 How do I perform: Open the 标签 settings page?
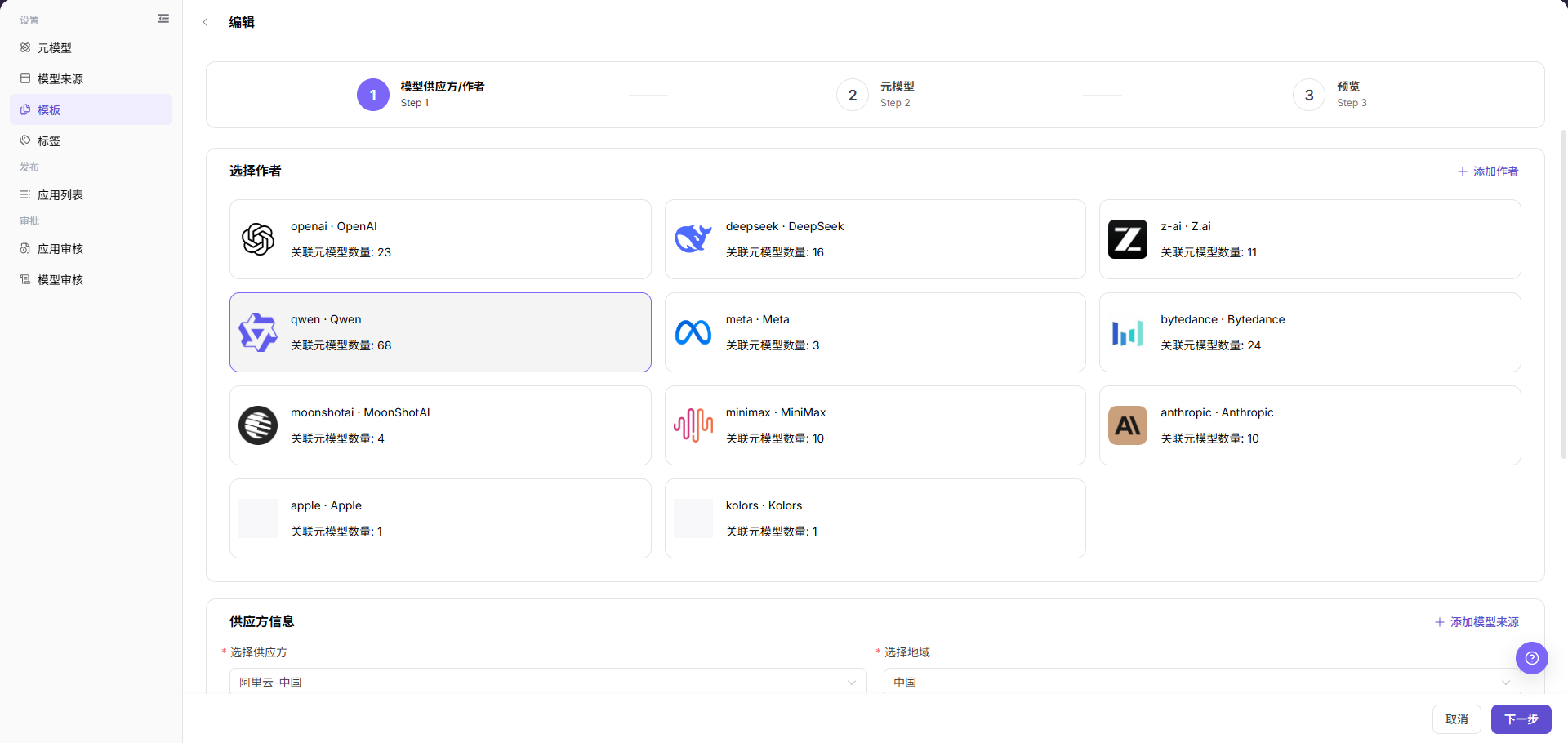[x=91, y=141]
